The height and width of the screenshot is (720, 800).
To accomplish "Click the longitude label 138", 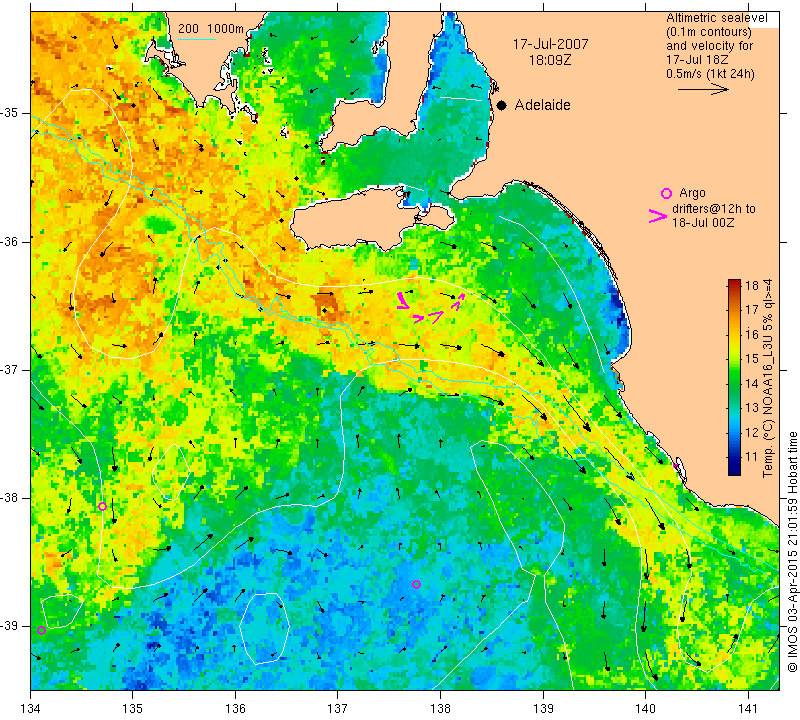I will 440,708.
